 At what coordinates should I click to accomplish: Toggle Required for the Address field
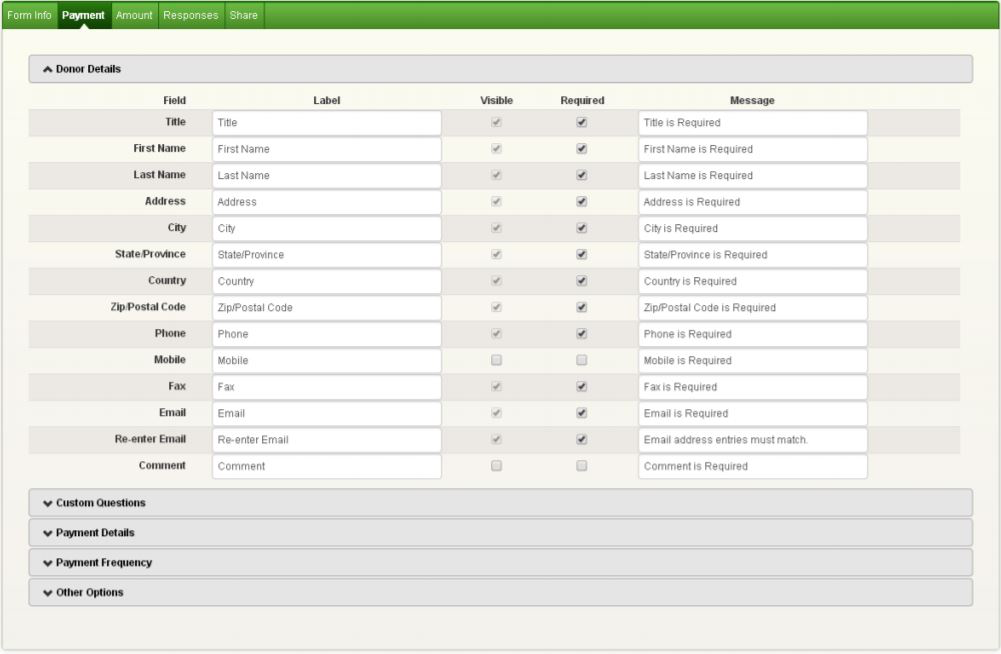click(x=582, y=202)
